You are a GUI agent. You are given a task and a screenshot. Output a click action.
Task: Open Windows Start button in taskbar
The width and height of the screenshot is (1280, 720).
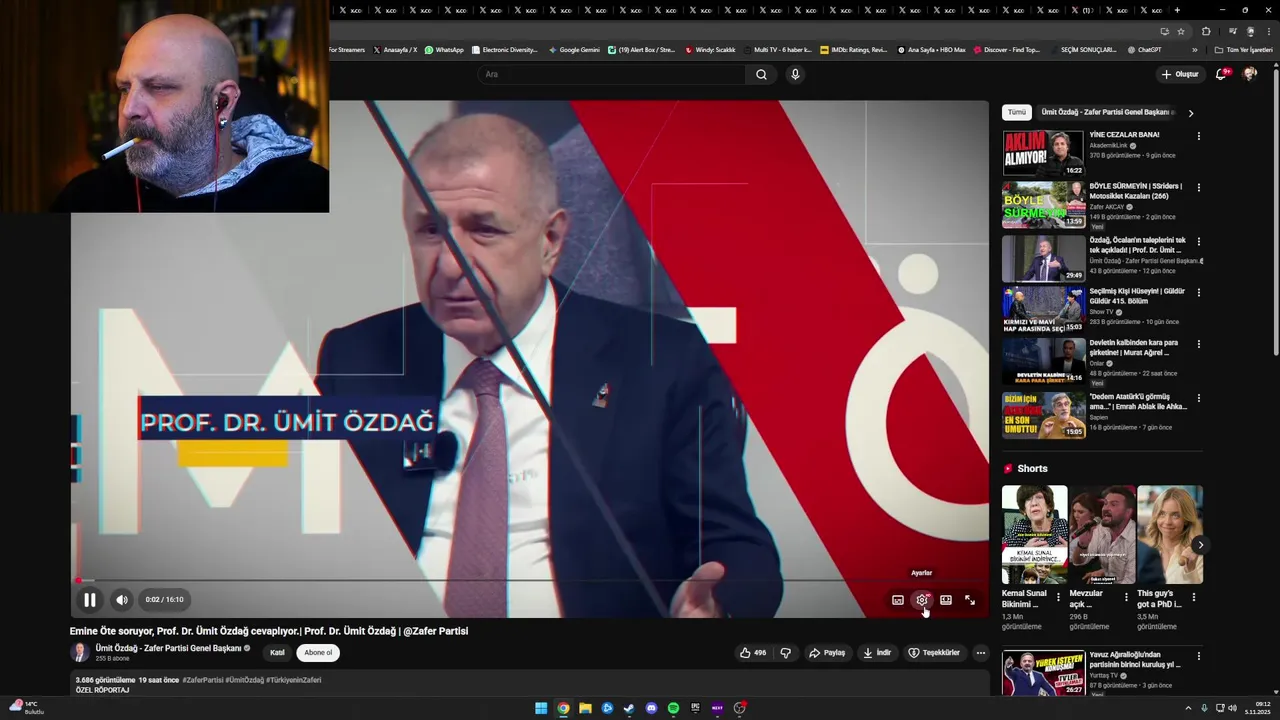(541, 708)
